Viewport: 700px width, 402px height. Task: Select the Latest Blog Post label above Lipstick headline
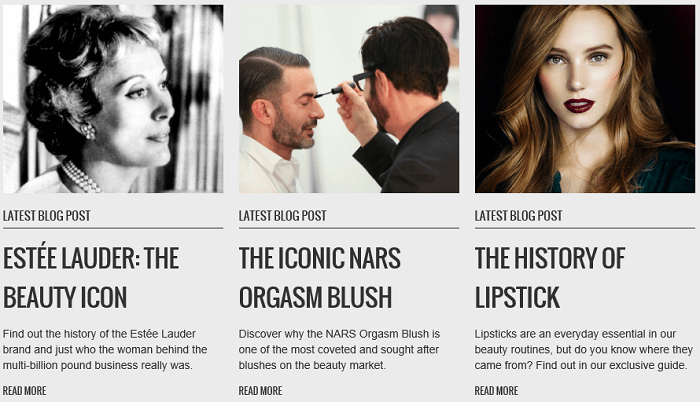(519, 216)
